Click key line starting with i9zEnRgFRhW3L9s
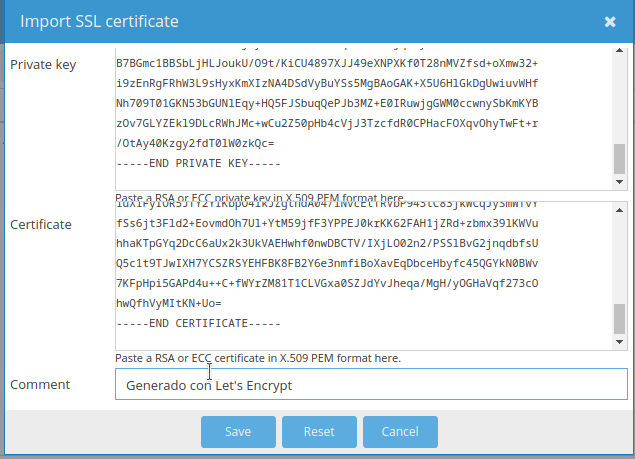 pos(327,83)
